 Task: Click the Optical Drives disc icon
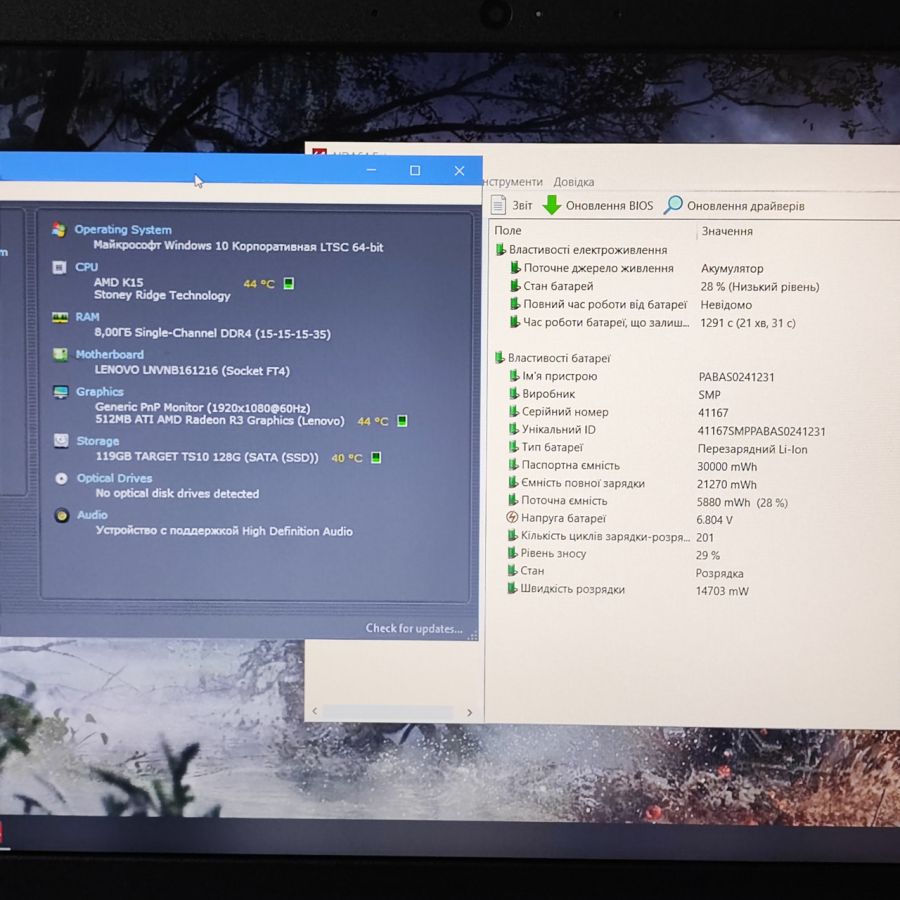click(61, 478)
